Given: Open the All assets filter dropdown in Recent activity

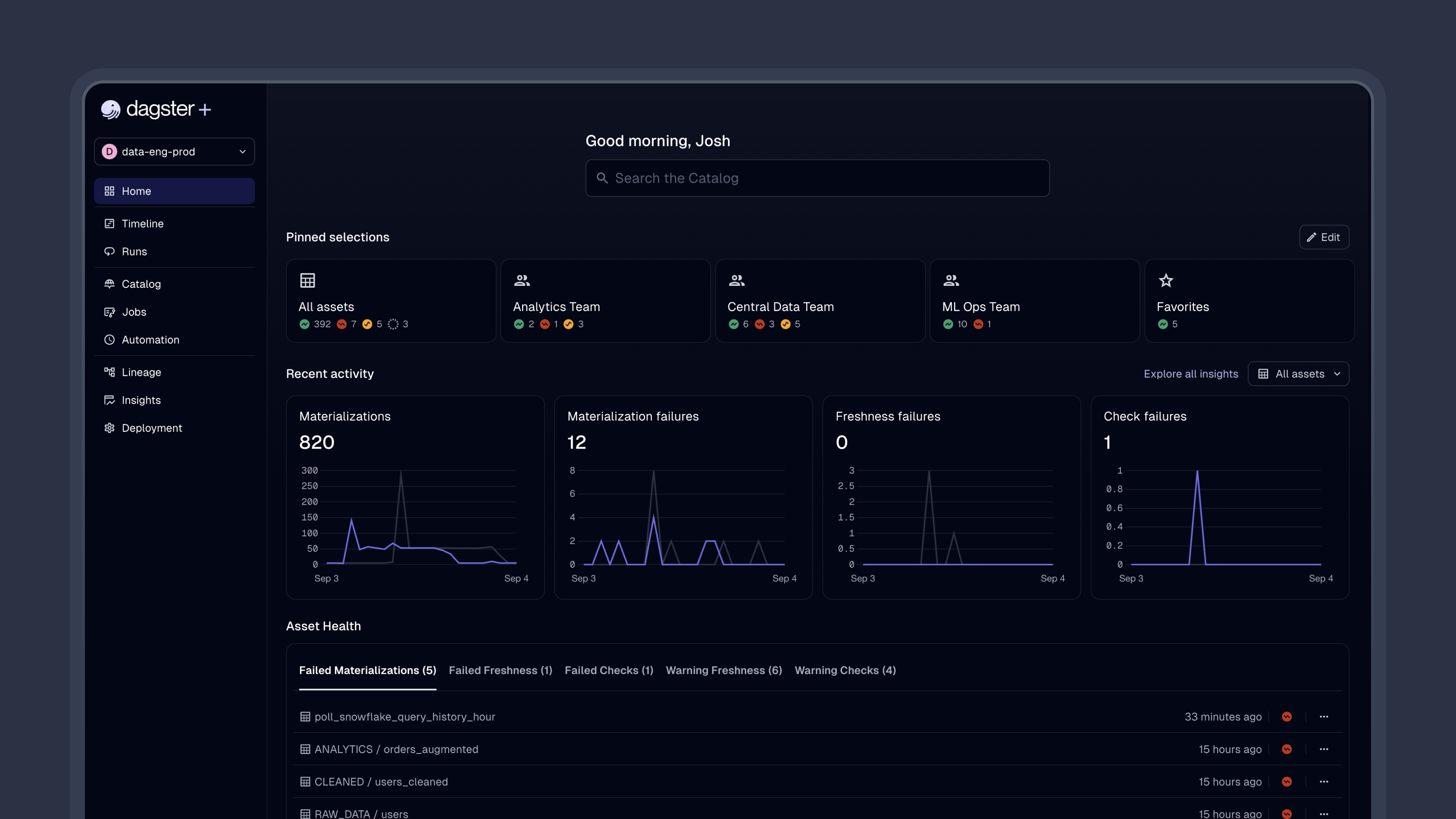Looking at the screenshot, I should [1298, 373].
